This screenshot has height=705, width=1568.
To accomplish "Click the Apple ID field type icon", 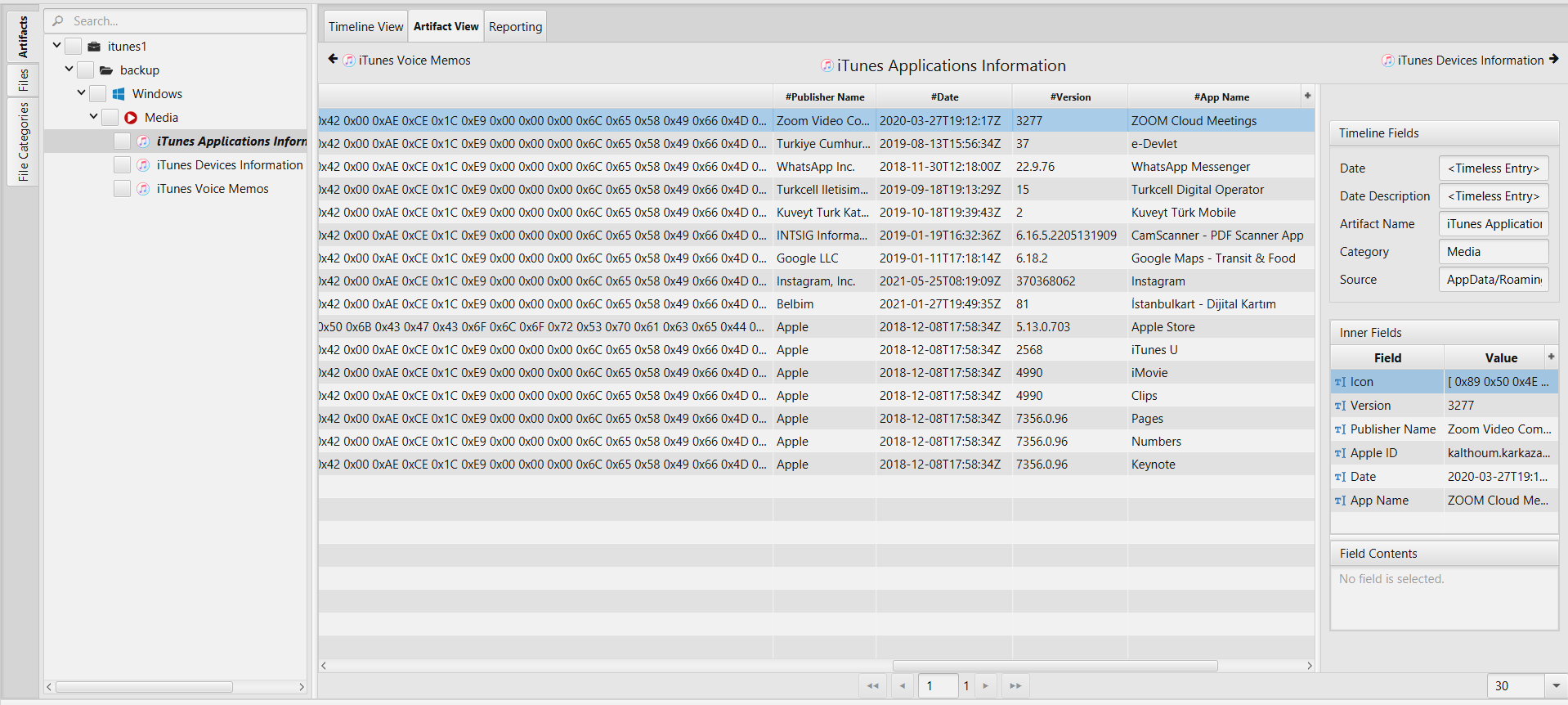I will click(1340, 453).
